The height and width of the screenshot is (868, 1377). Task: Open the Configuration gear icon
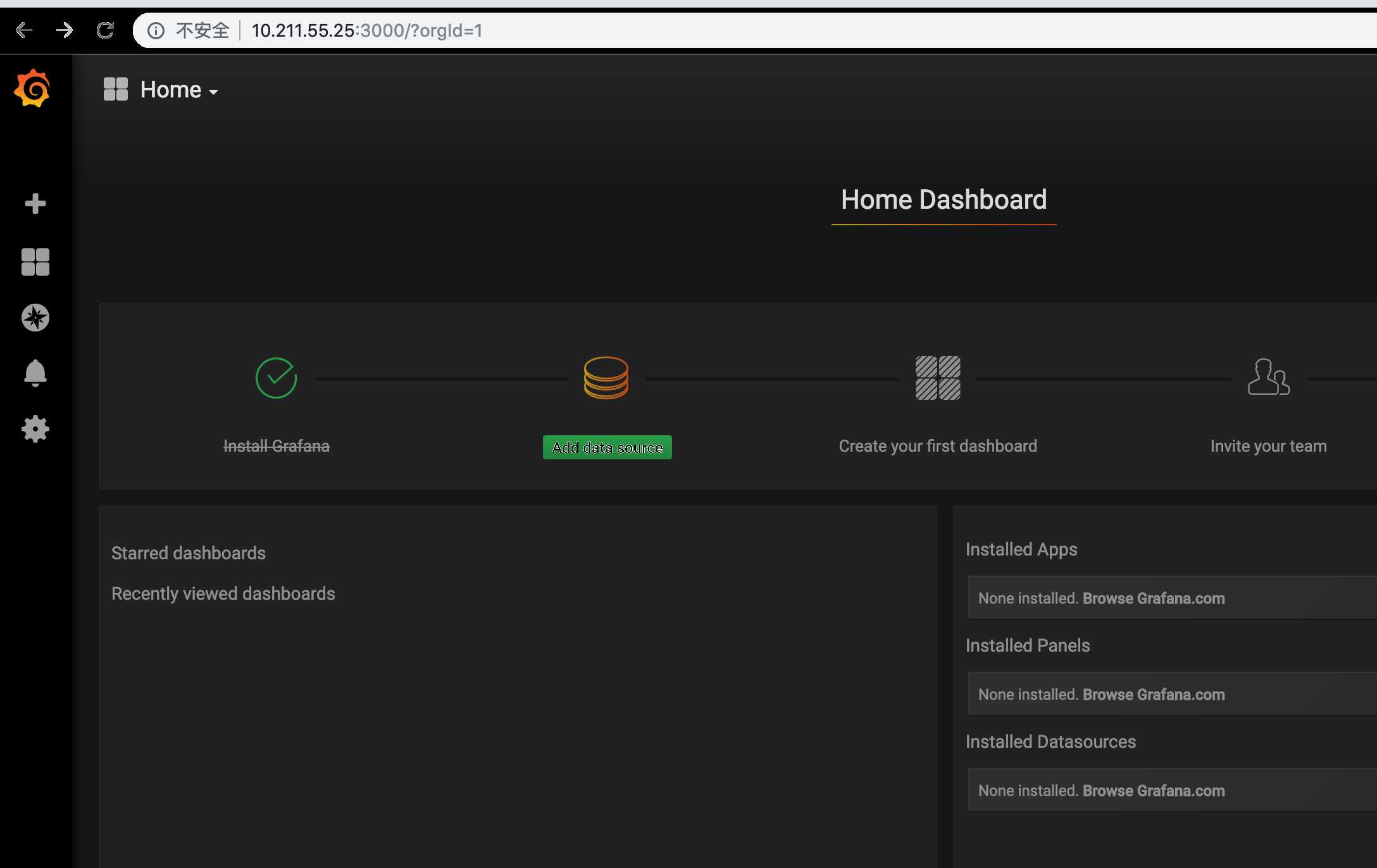click(35, 429)
